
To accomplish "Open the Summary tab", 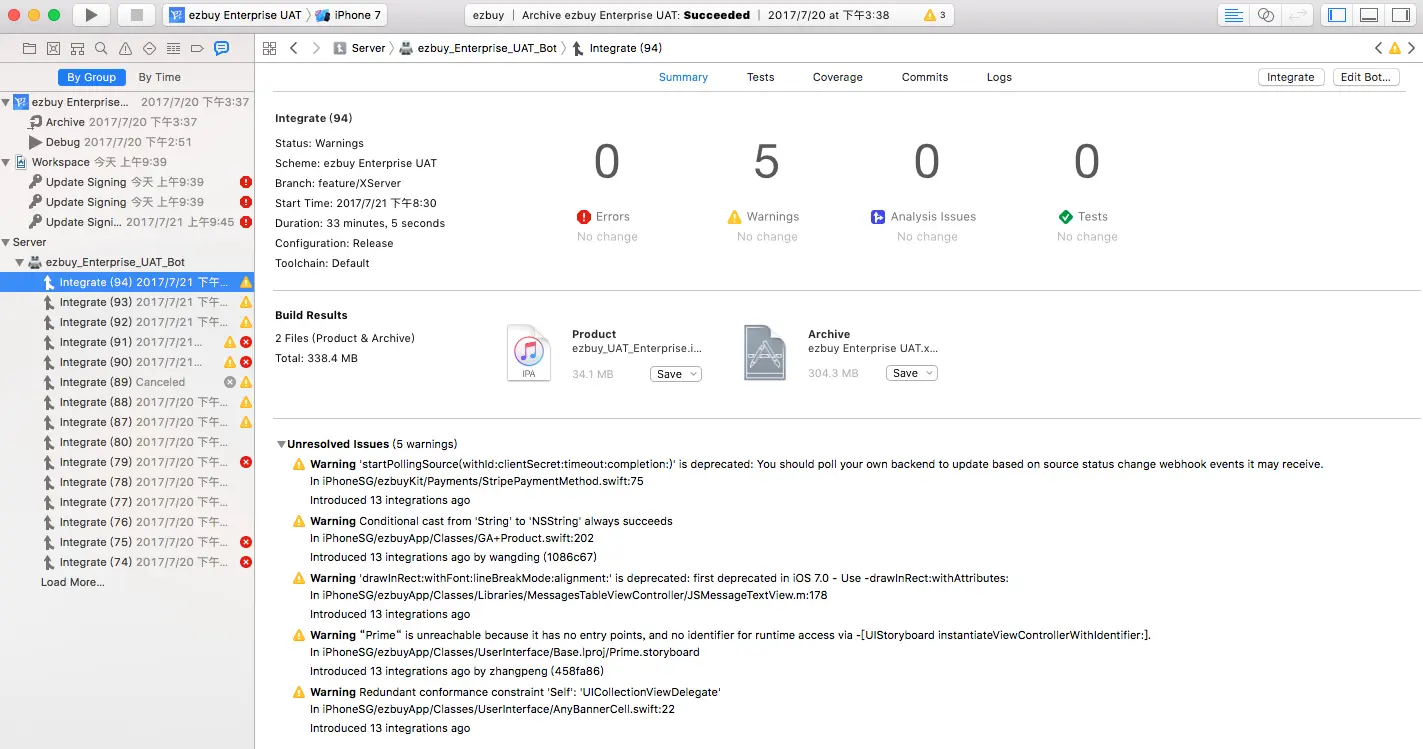I will [683, 77].
